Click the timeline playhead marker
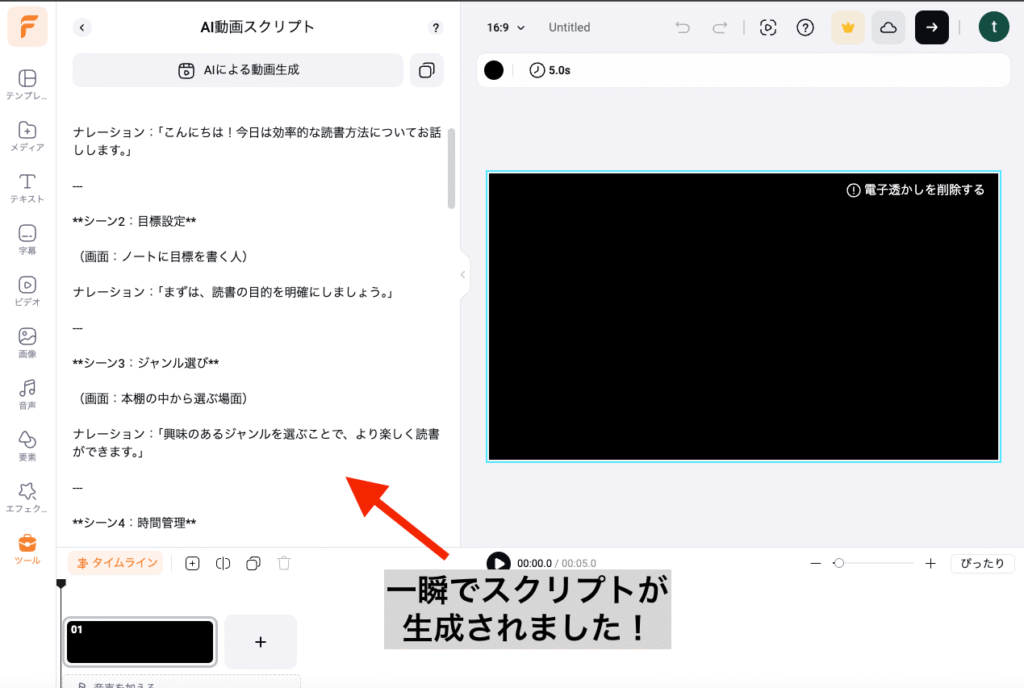The width and height of the screenshot is (1024, 688). pos(61,583)
